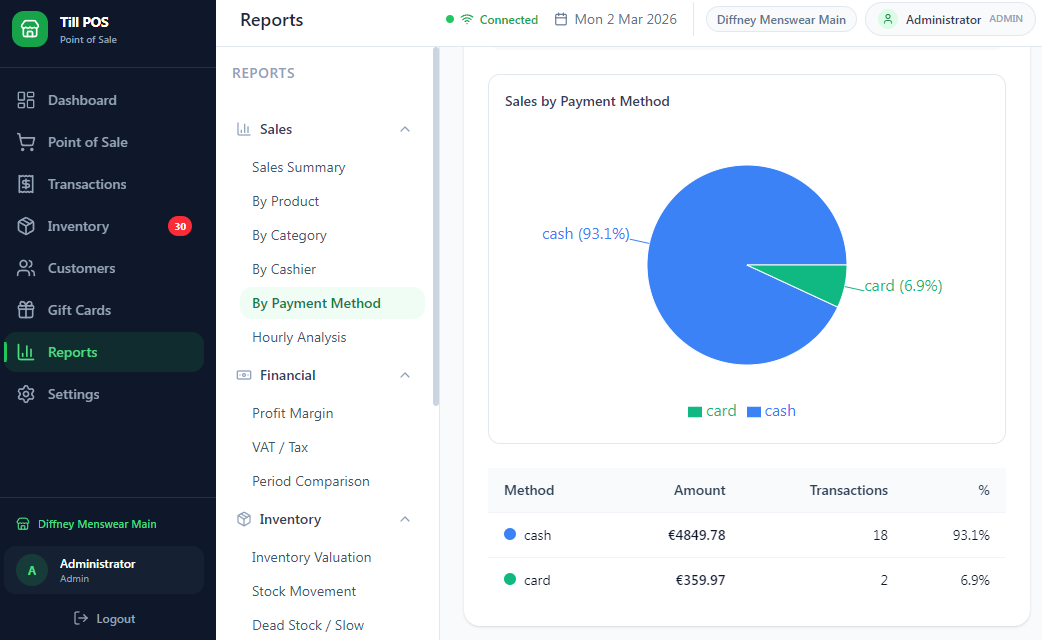Collapse the Sales reports section

pos(405,129)
